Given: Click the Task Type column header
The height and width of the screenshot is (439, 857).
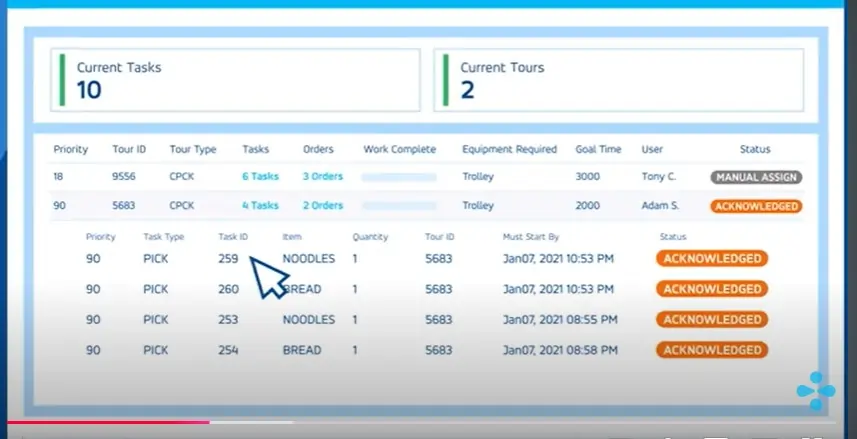Looking at the screenshot, I should click(163, 237).
